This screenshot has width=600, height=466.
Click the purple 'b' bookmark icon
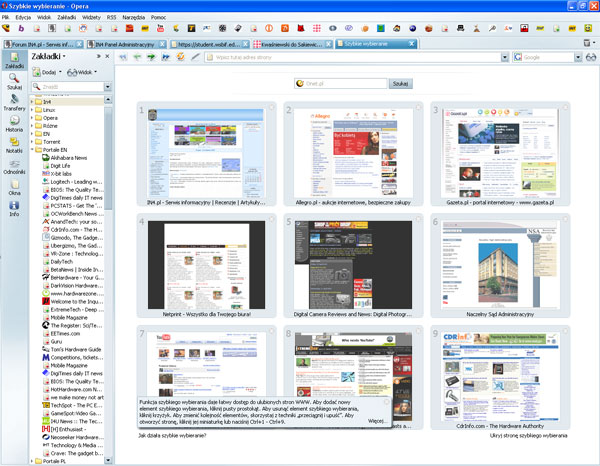pyautogui.click(x=21, y=28)
